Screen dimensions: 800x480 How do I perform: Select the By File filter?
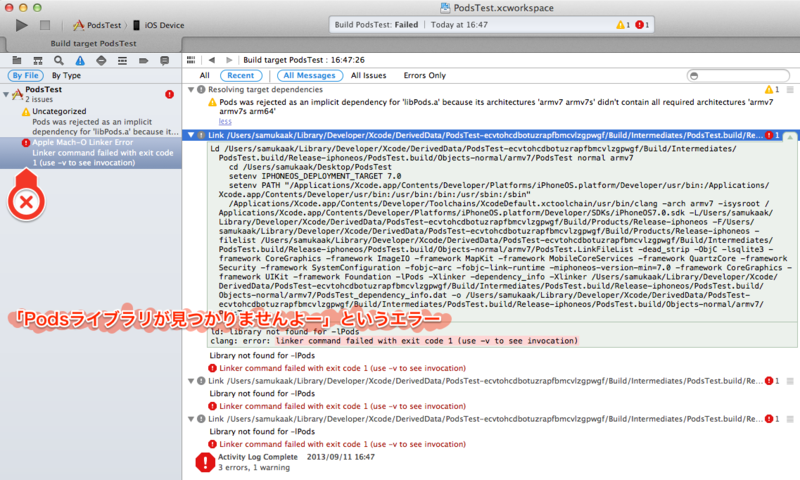click(x=26, y=75)
